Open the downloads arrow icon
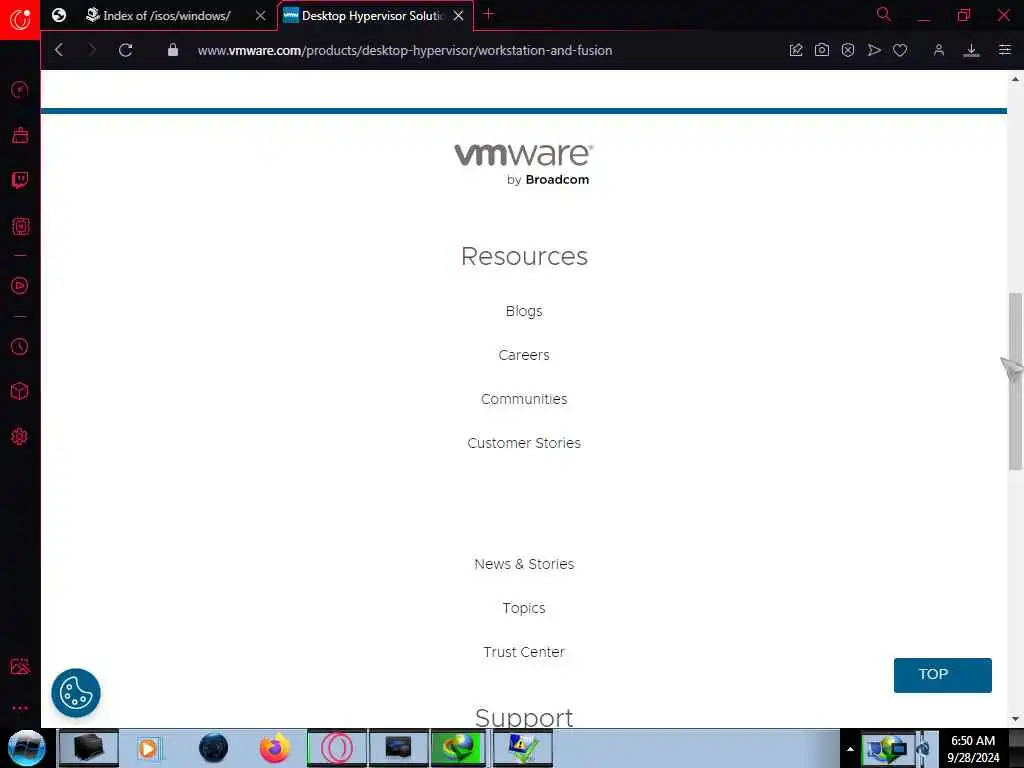 971,50
